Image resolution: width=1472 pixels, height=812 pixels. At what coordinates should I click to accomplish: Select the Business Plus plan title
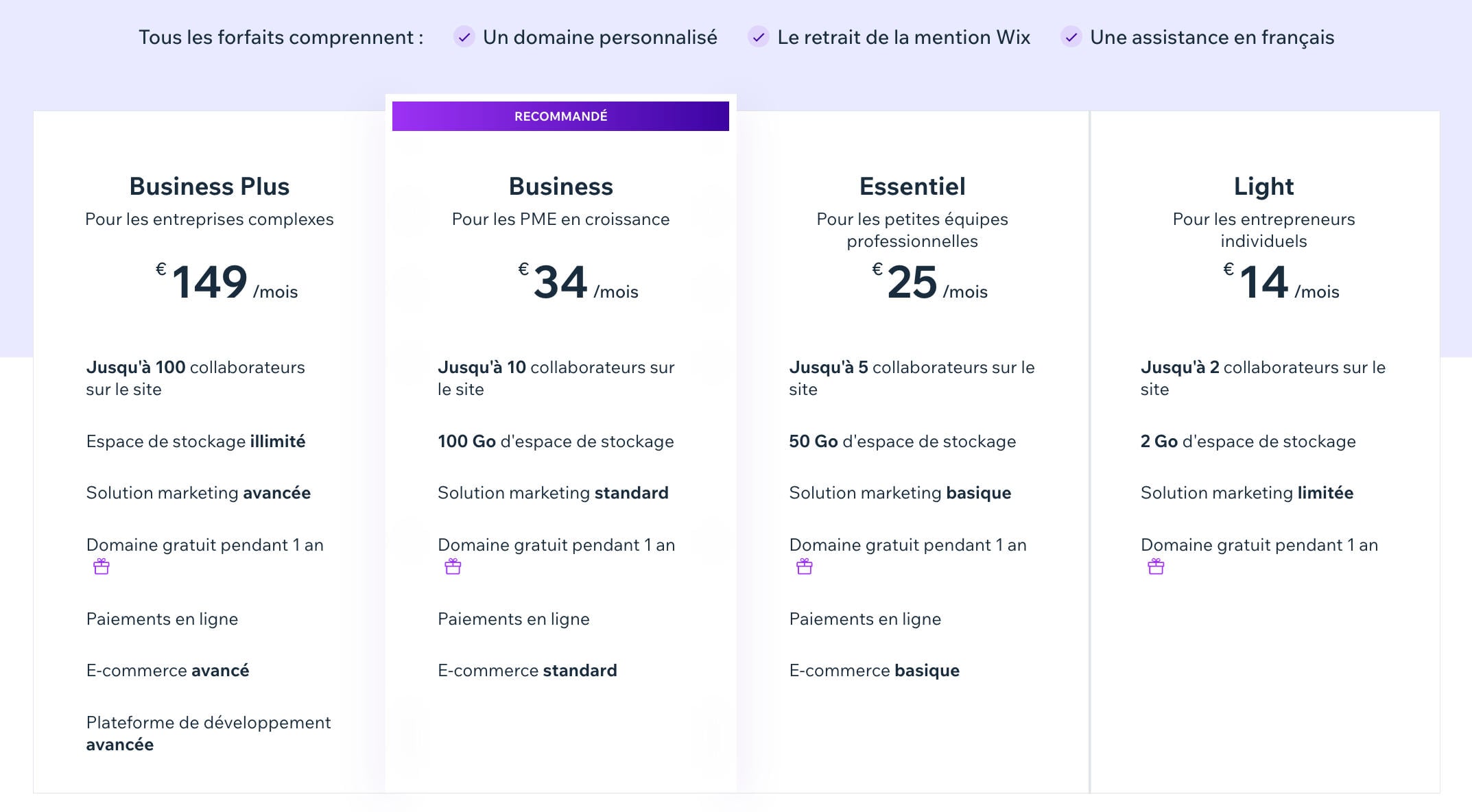pos(209,186)
